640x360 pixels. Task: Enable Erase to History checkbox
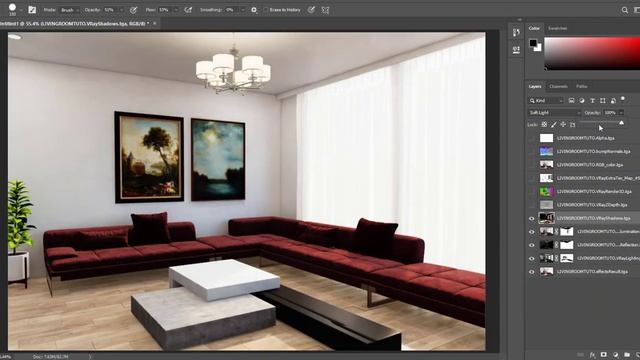point(266,10)
